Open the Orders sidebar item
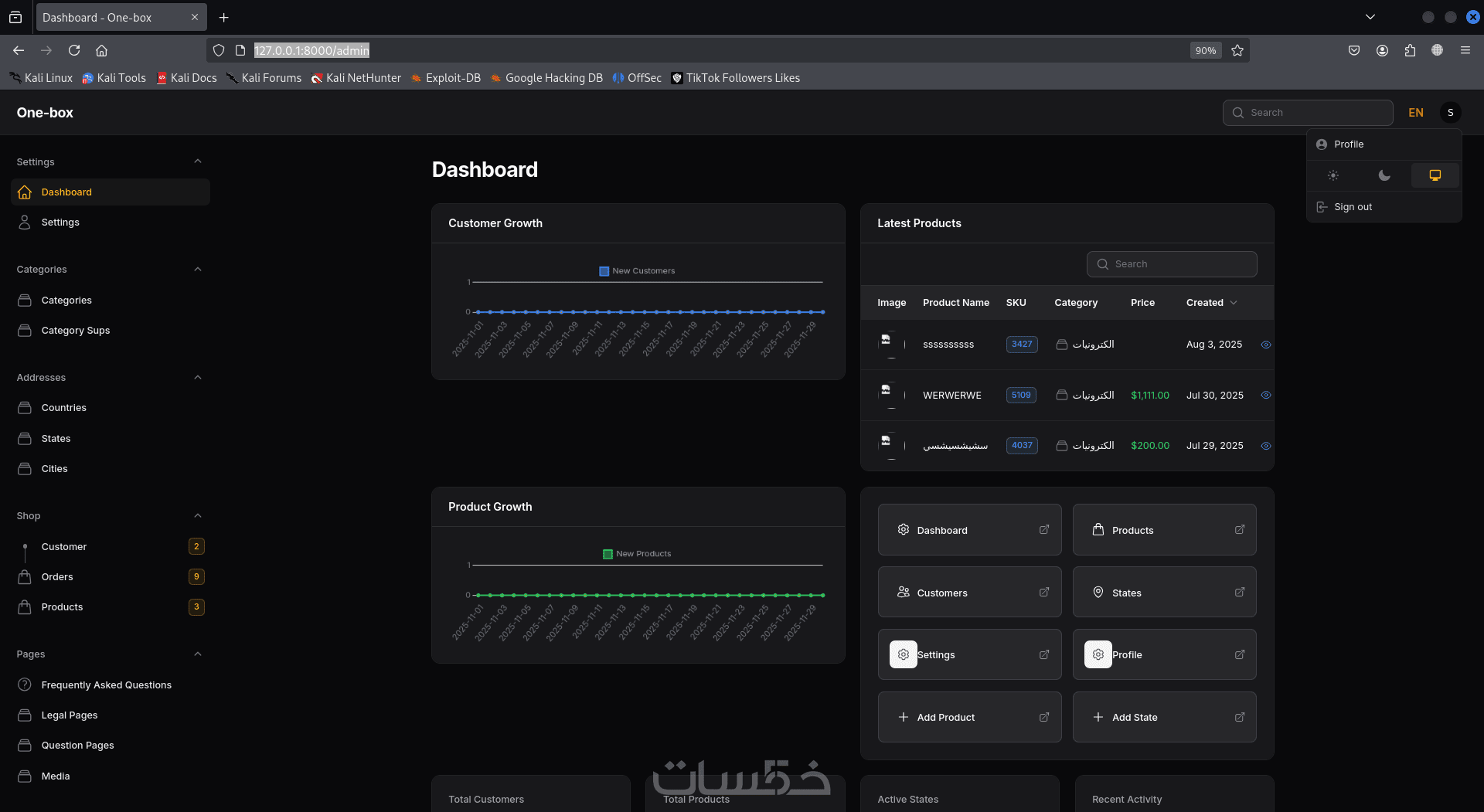The width and height of the screenshot is (1484, 812). (x=111, y=577)
